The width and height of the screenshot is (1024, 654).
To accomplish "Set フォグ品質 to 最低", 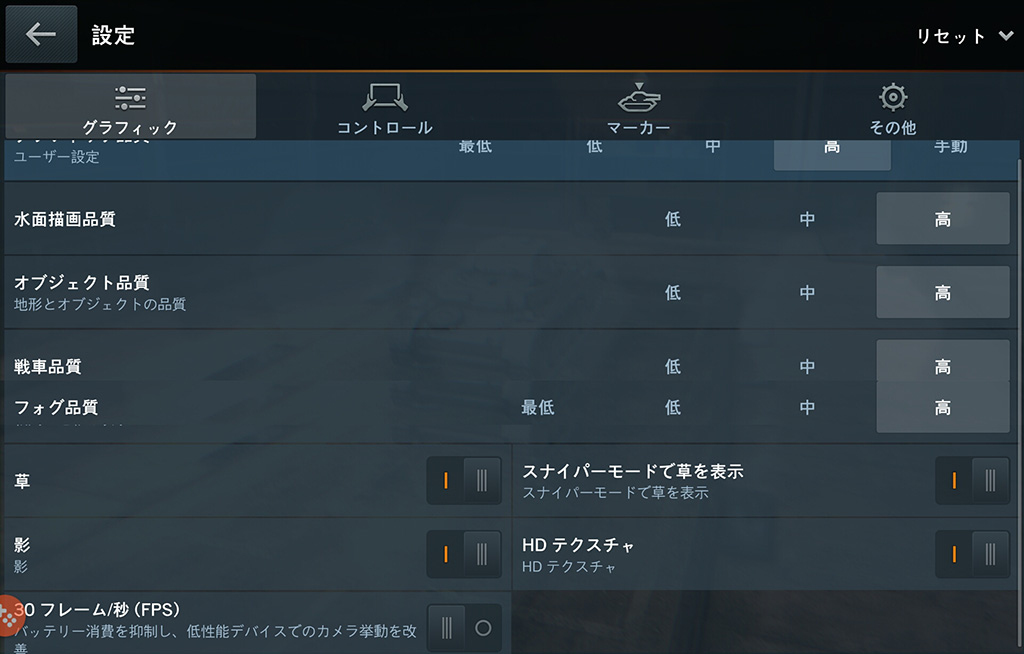I will point(537,408).
